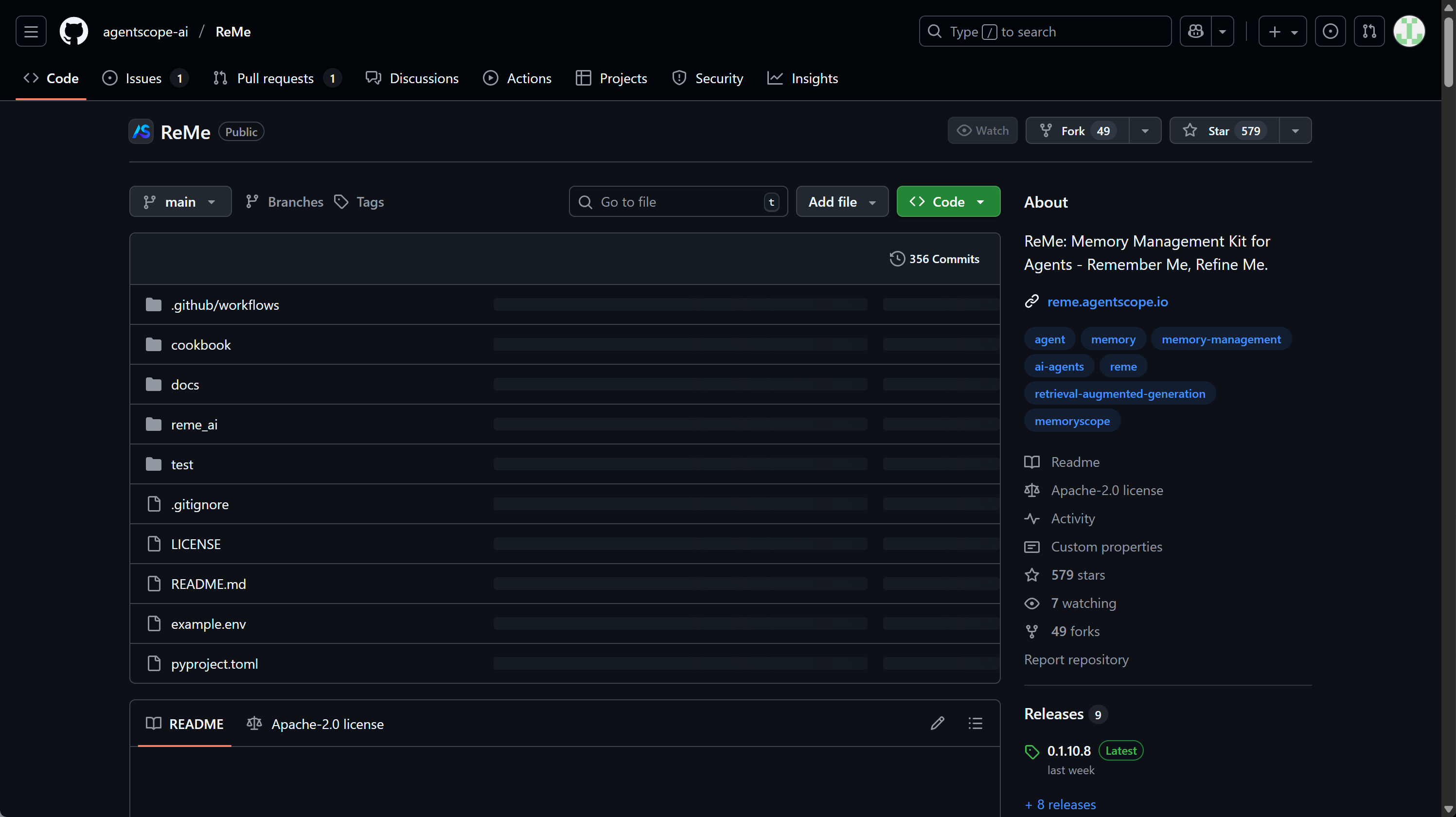Click the retrieval-augmented-generation topic tag
This screenshot has height=817, width=1456.
pyautogui.click(x=1119, y=393)
